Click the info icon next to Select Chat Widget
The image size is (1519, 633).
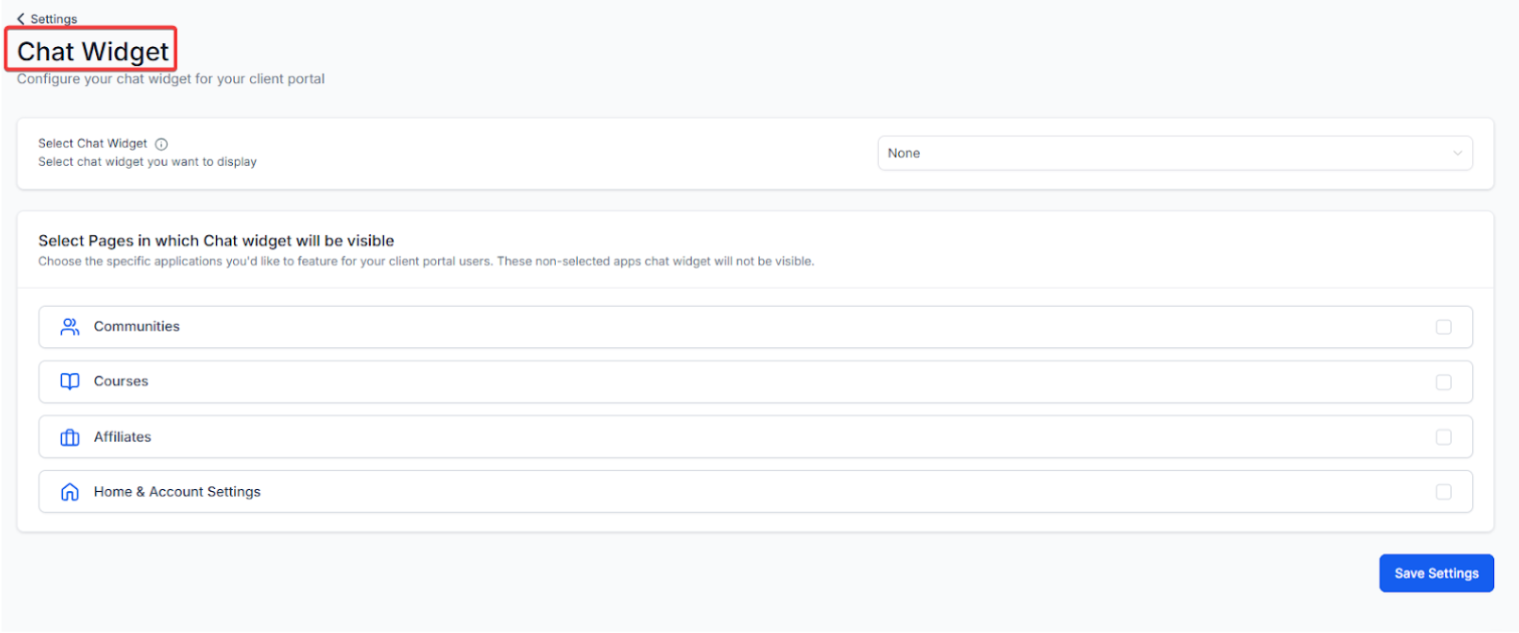tap(162, 144)
